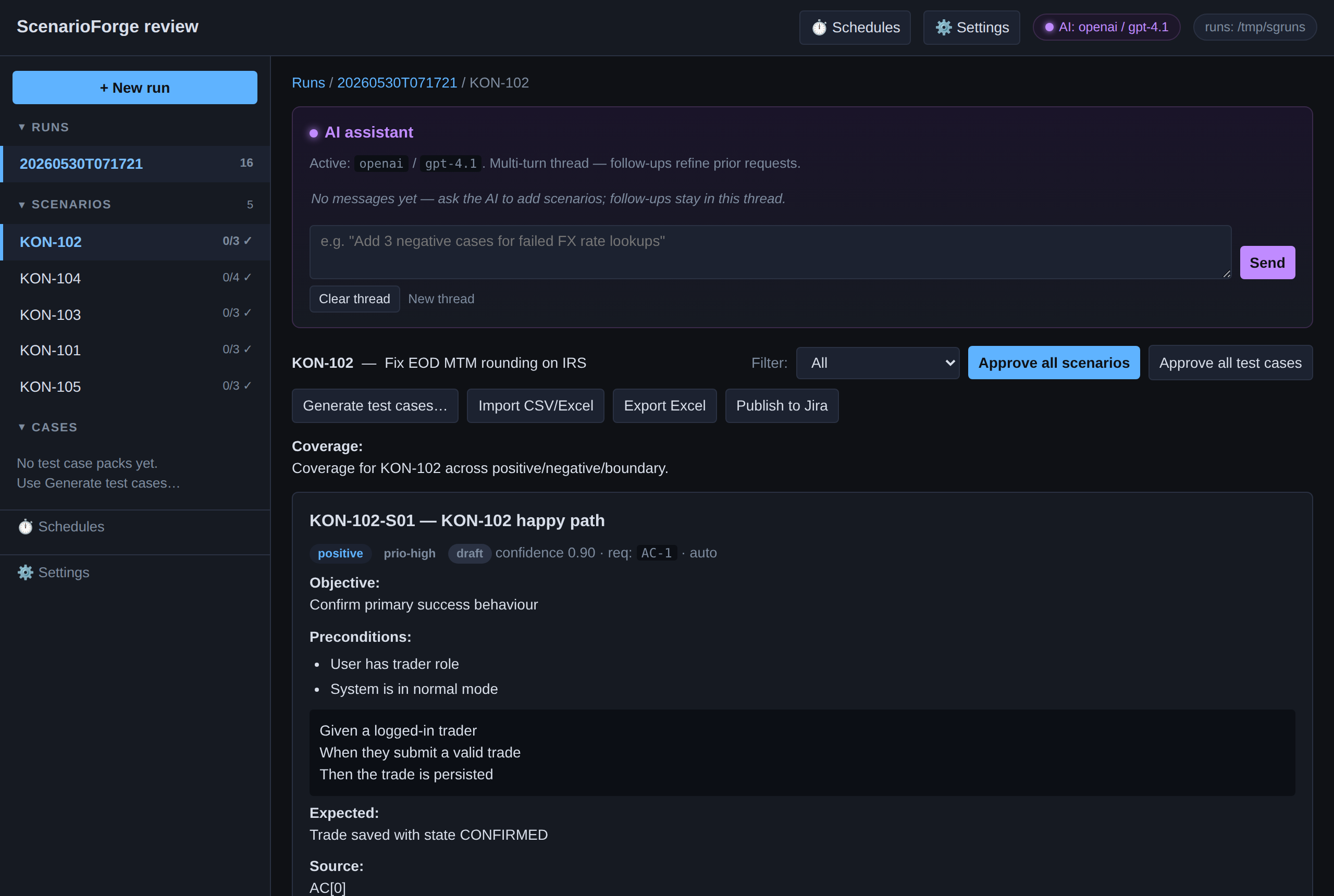
Task: Click the checkmark next to KON-102 count
Action: point(248,241)
